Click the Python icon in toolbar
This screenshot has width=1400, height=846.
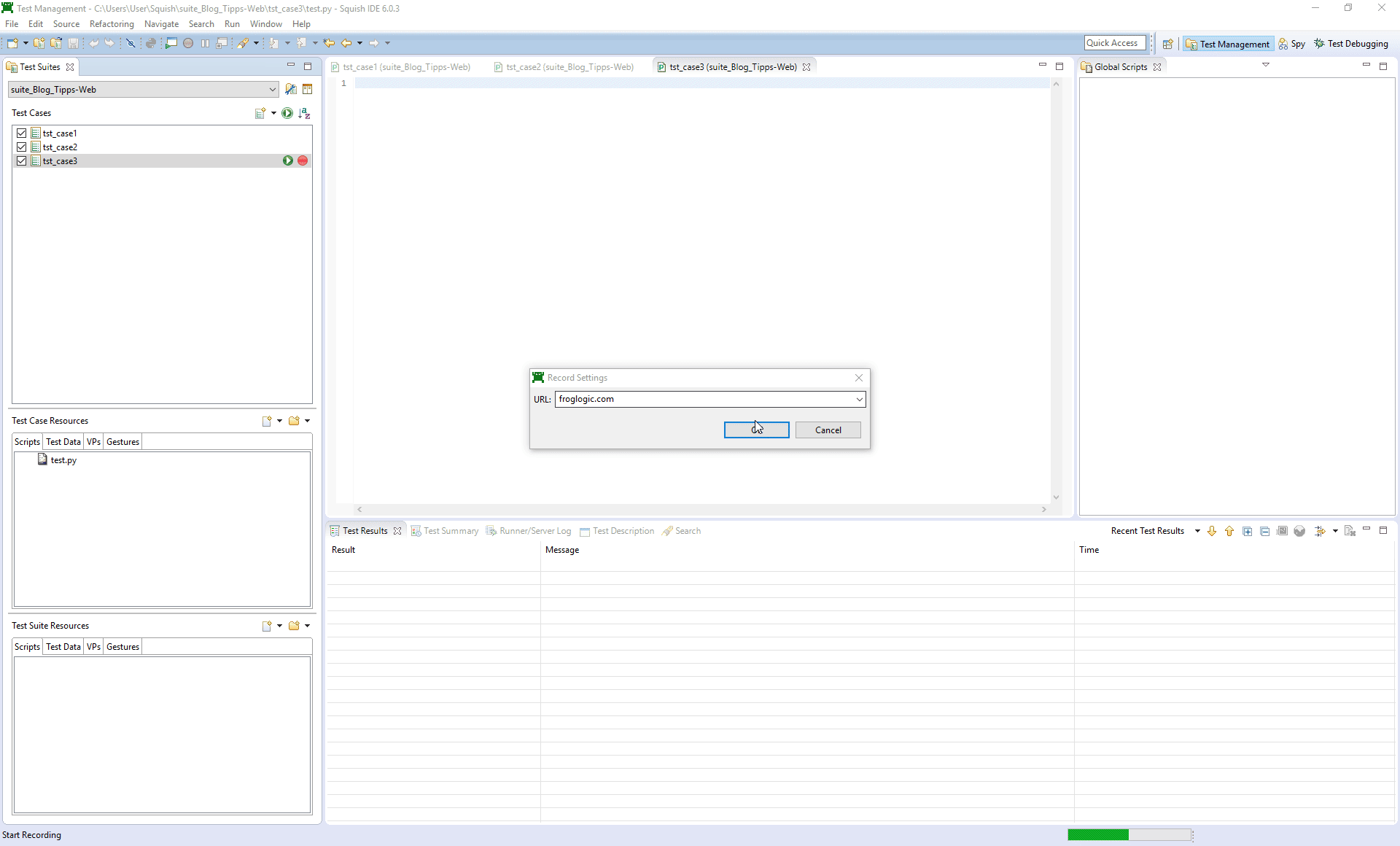(x=150, y=43)
